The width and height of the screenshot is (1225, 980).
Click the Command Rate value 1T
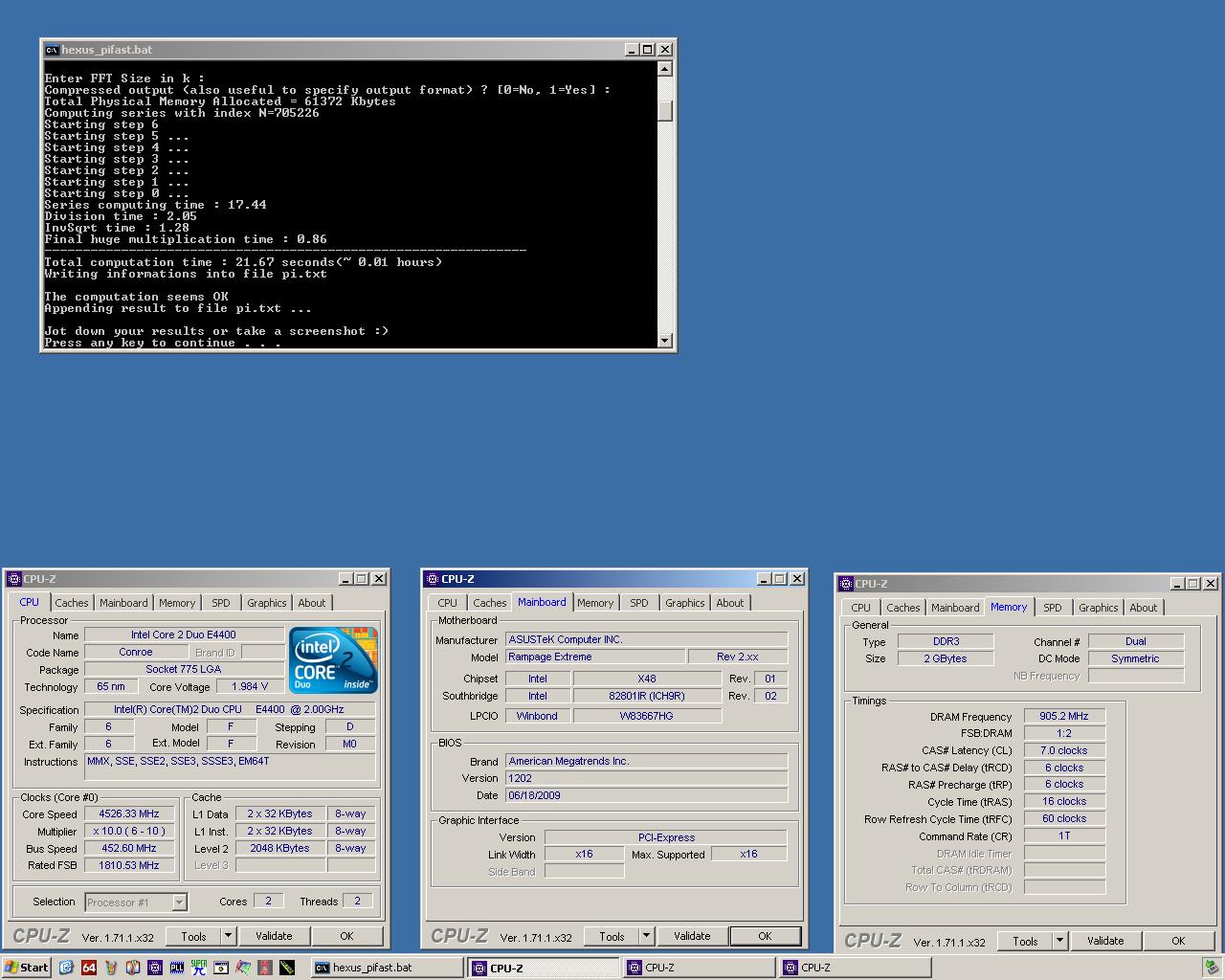click(1064, 835)
